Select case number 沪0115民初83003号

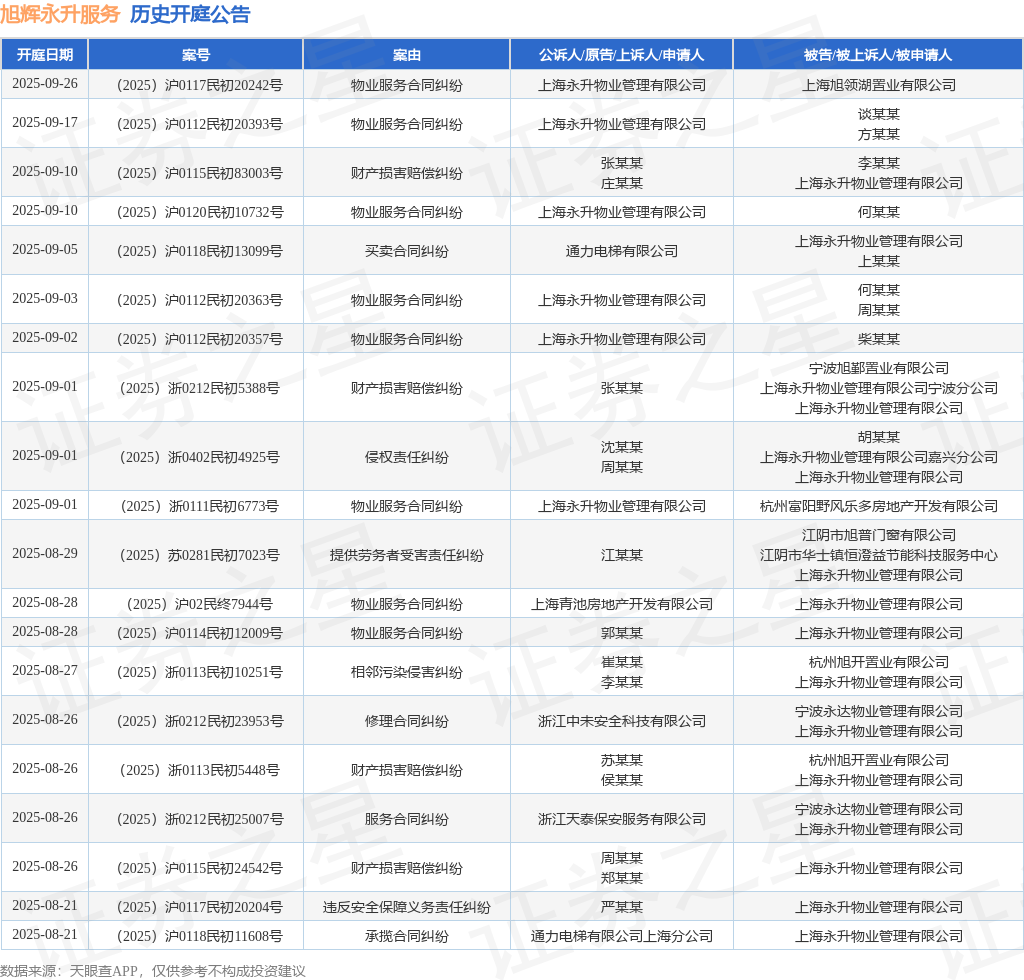tap(224, 173)
